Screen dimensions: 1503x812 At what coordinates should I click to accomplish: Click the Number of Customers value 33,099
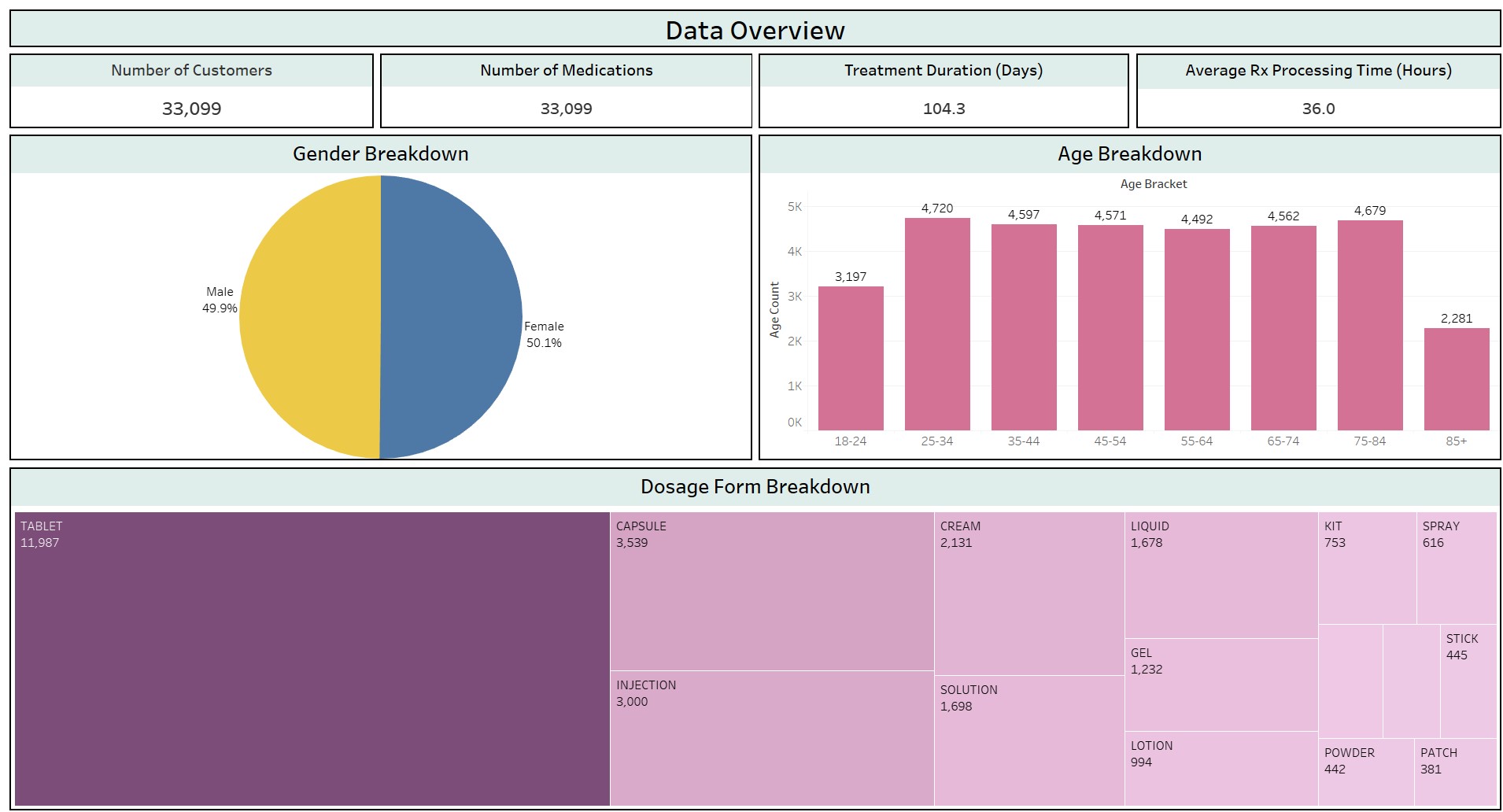point(191,109)
